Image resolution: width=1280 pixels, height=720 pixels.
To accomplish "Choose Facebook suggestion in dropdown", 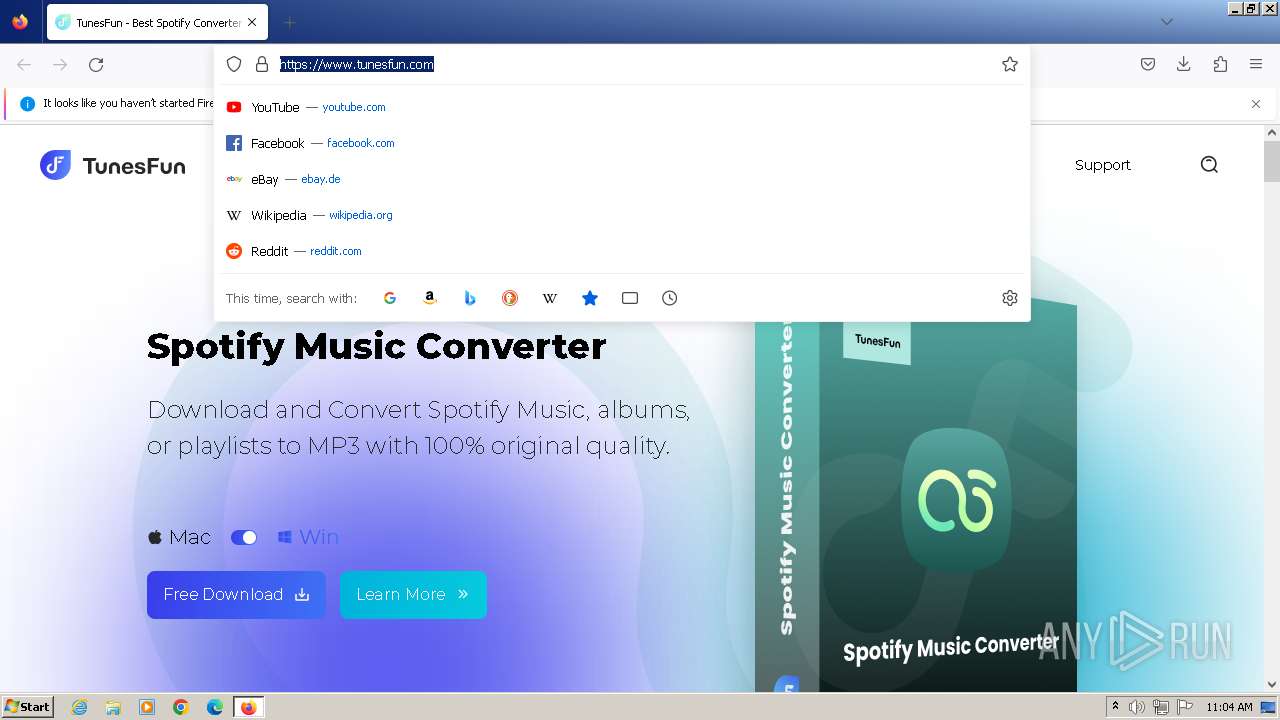I will click(x=622, y=143).
